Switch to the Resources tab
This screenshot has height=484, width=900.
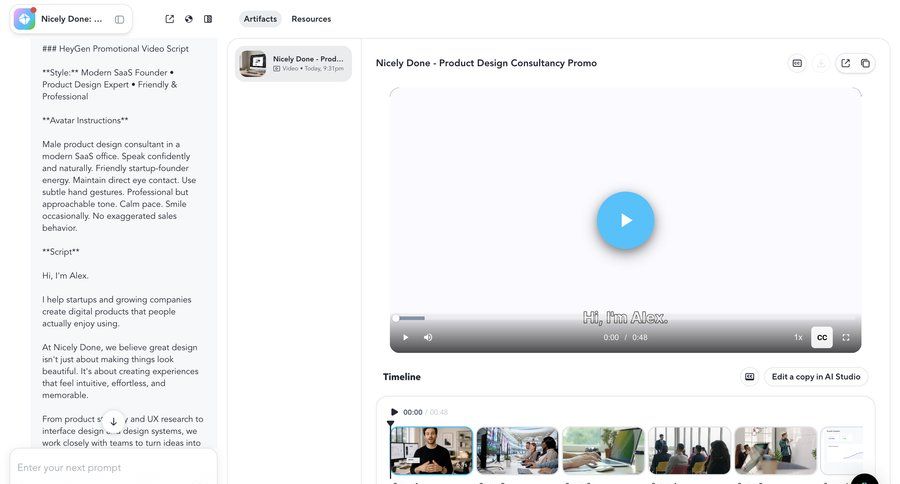coord(311,19)
